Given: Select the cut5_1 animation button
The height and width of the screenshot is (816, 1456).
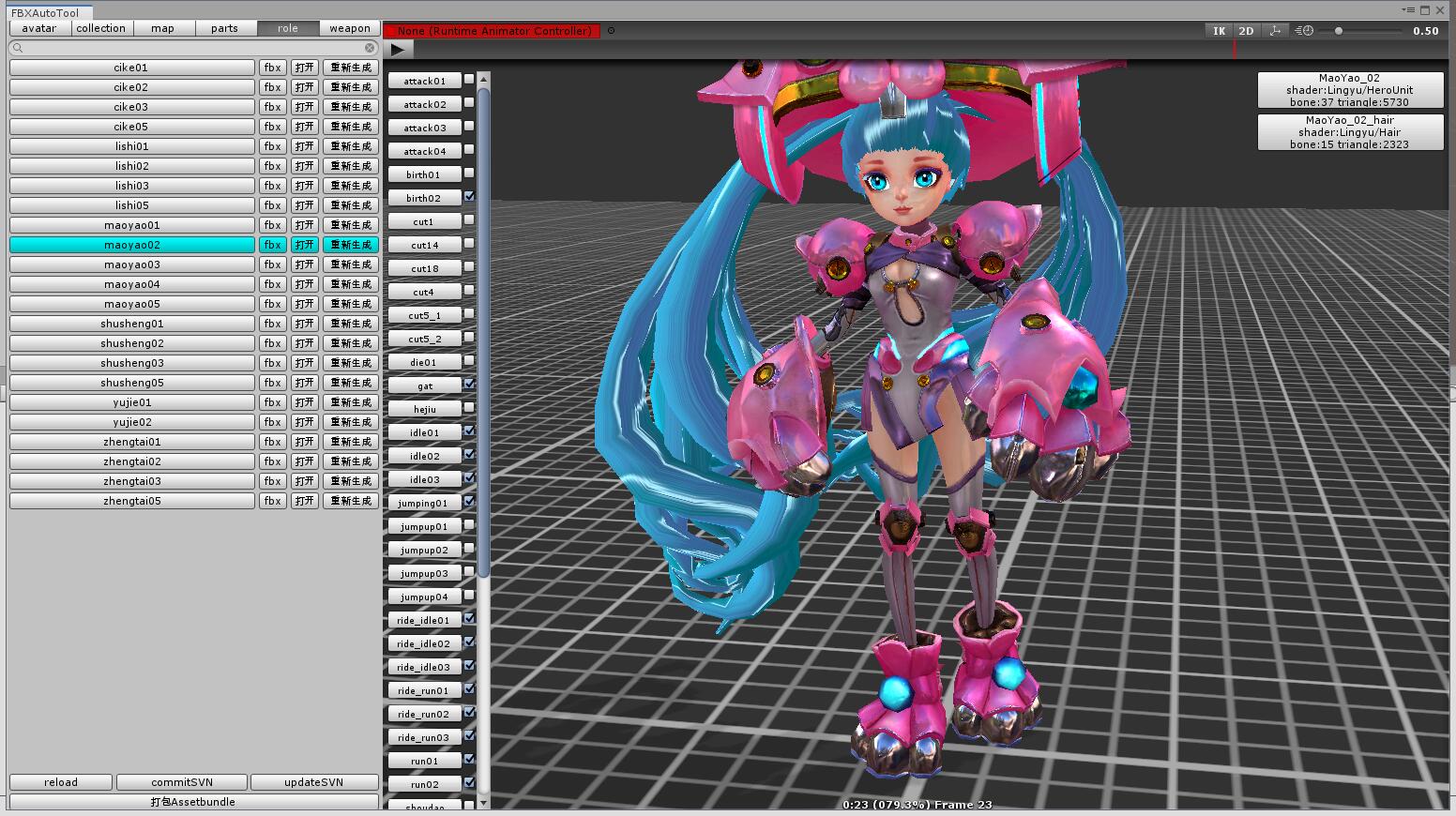Looking at the screenshot, I should [425, 315].
